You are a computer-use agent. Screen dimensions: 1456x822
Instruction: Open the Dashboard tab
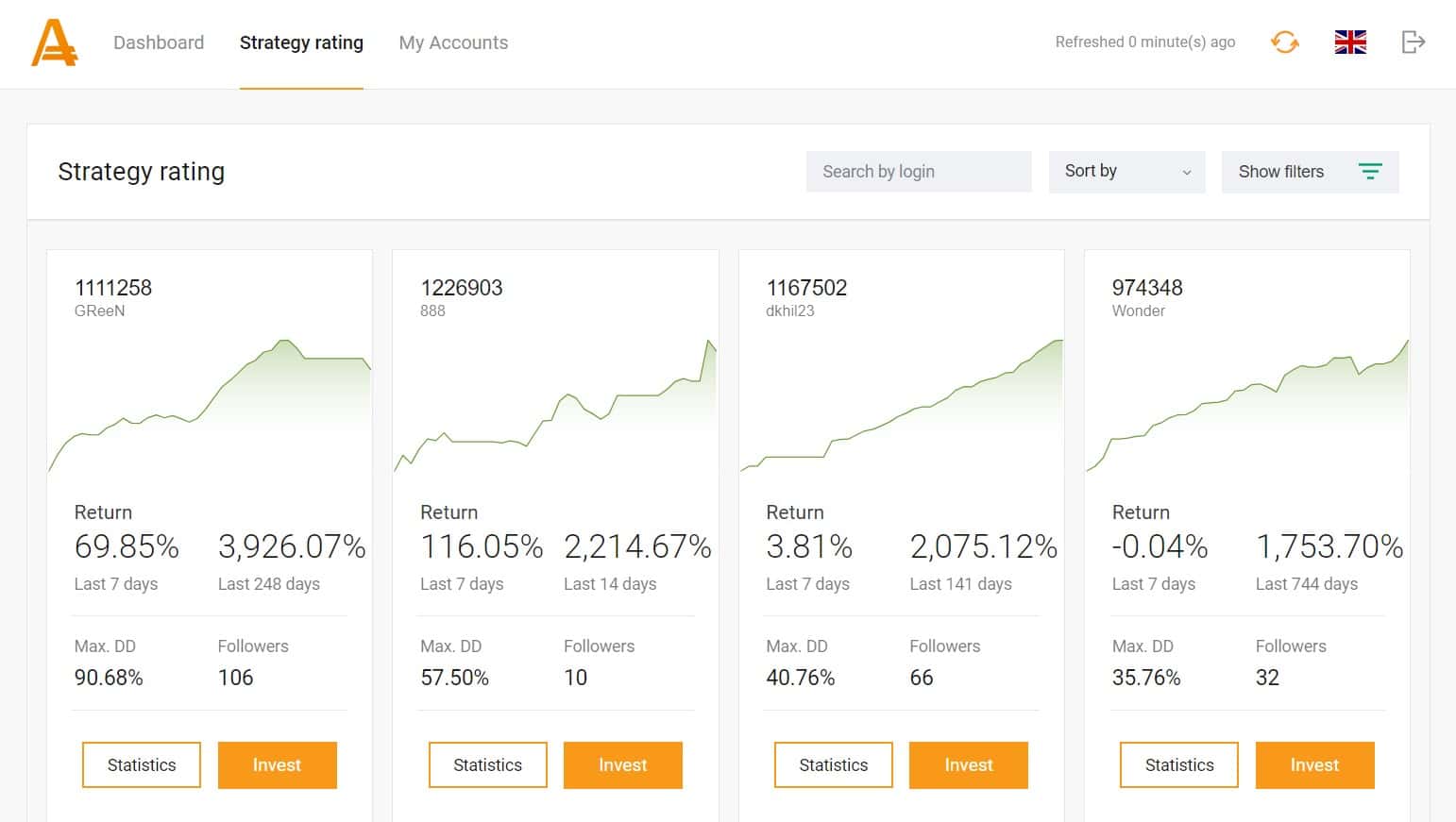pyautogui.click(x=159, y=42)
